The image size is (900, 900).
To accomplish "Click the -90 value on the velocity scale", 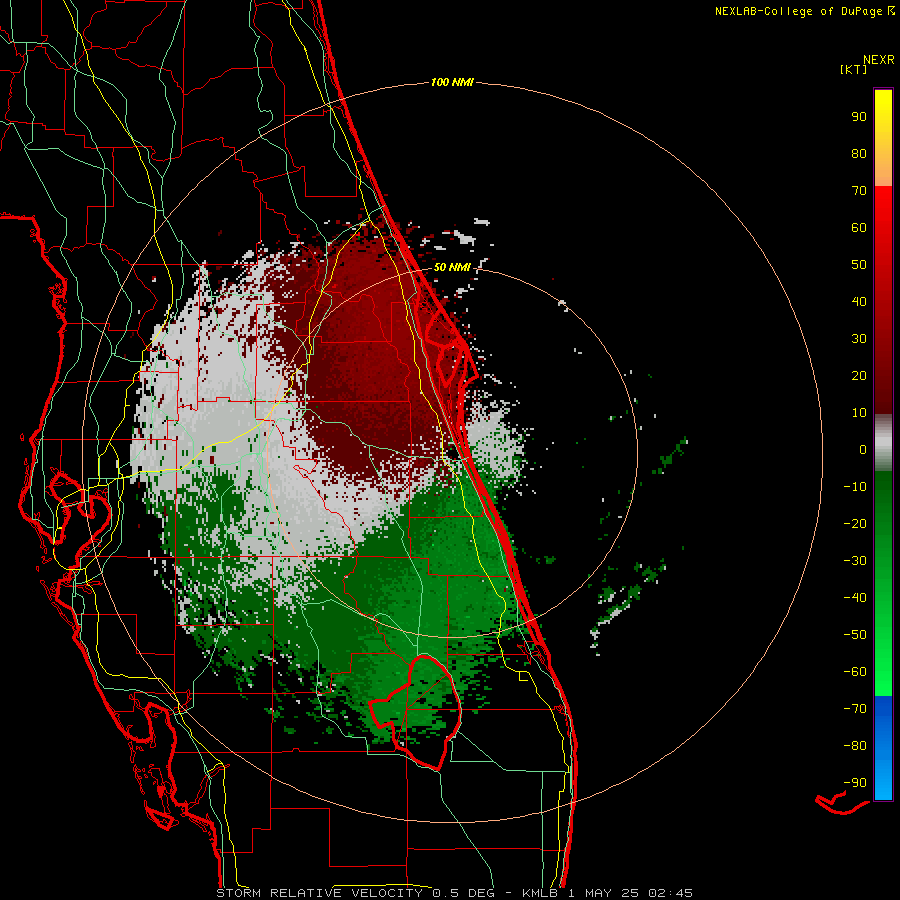I will pos(855,783).
